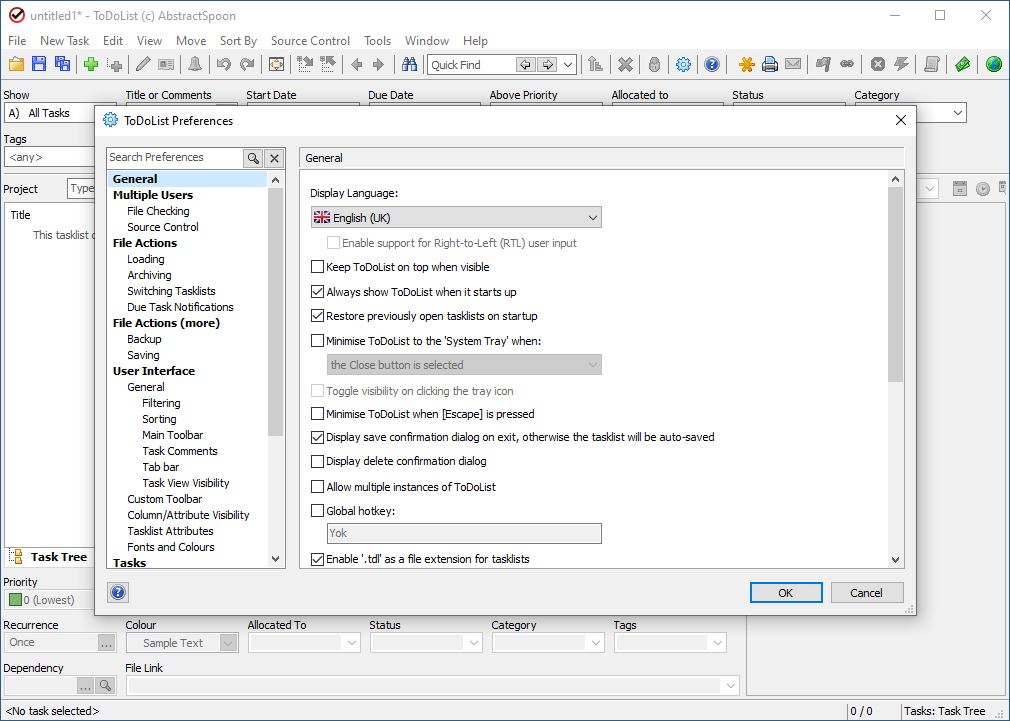Click the padlock icon in toolbar
1010x721 pixels.
654,64
